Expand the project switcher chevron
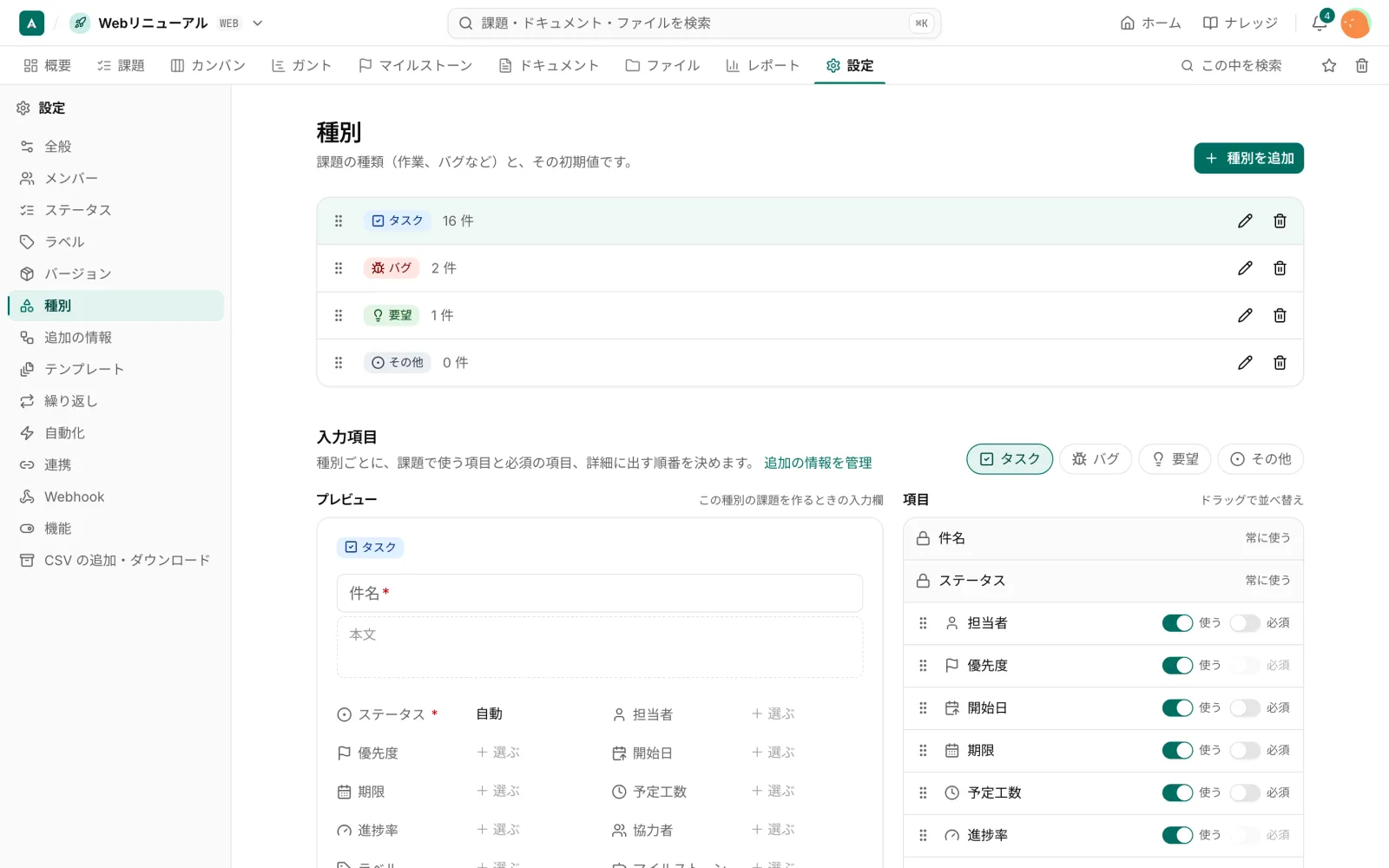The width and height of the screenshot is (1389, 868). pyautogui.click(x=258, y=23)
